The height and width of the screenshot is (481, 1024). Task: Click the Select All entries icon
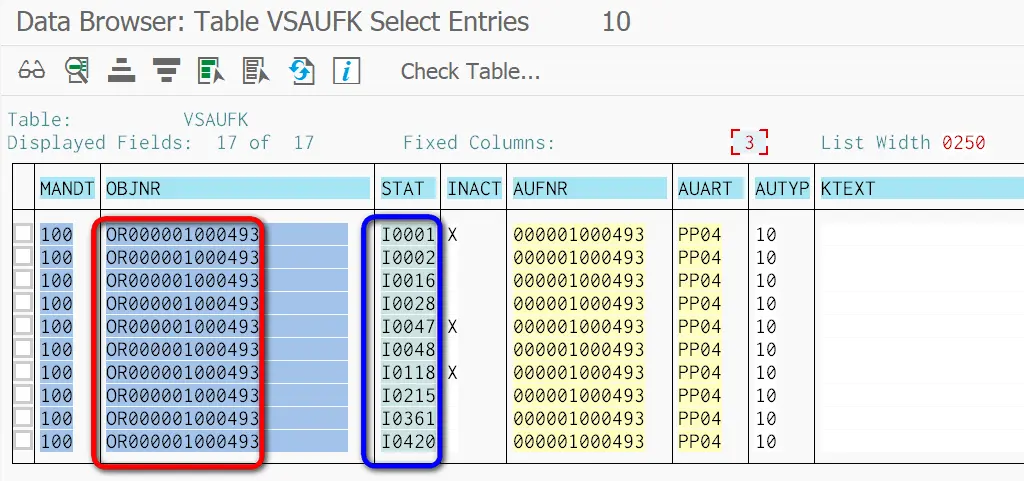click(211, 70)
